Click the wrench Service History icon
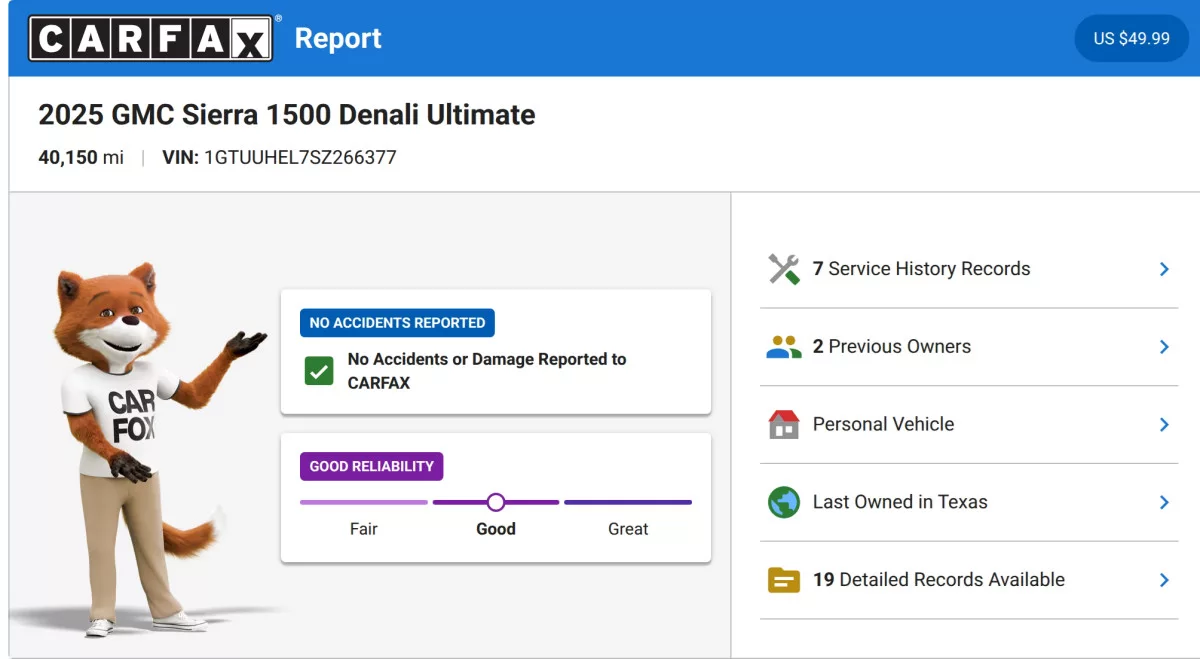 (x=784, y=269)
